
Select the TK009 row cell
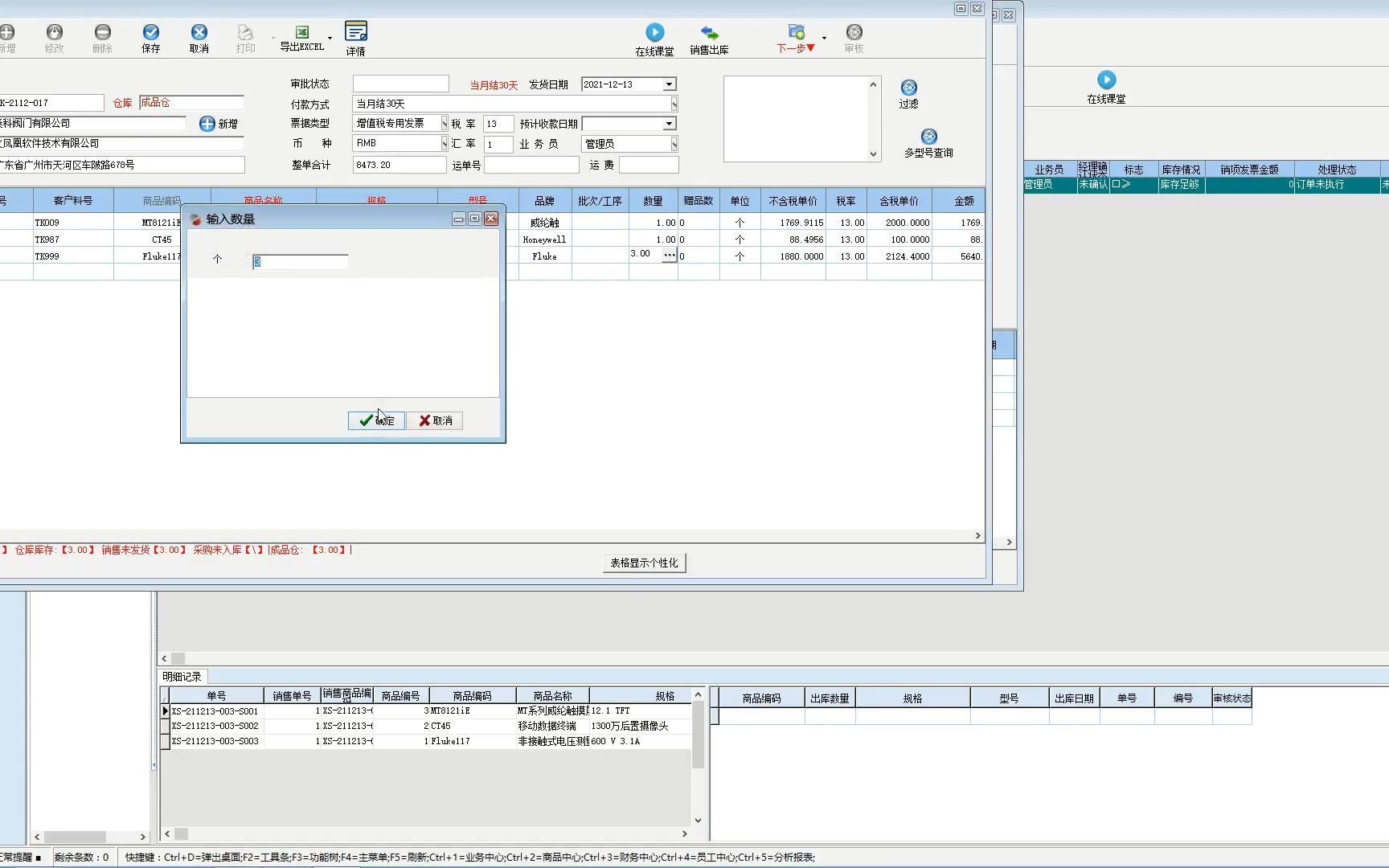(x=73, y=223)
